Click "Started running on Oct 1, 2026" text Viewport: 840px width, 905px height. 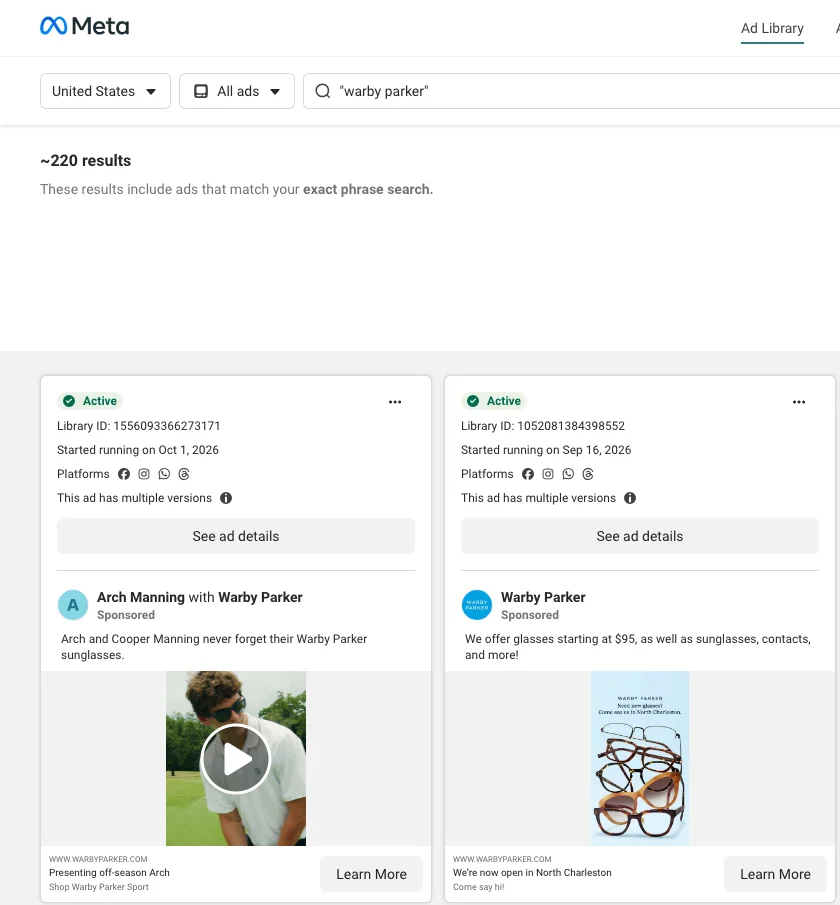coord(138,450)
